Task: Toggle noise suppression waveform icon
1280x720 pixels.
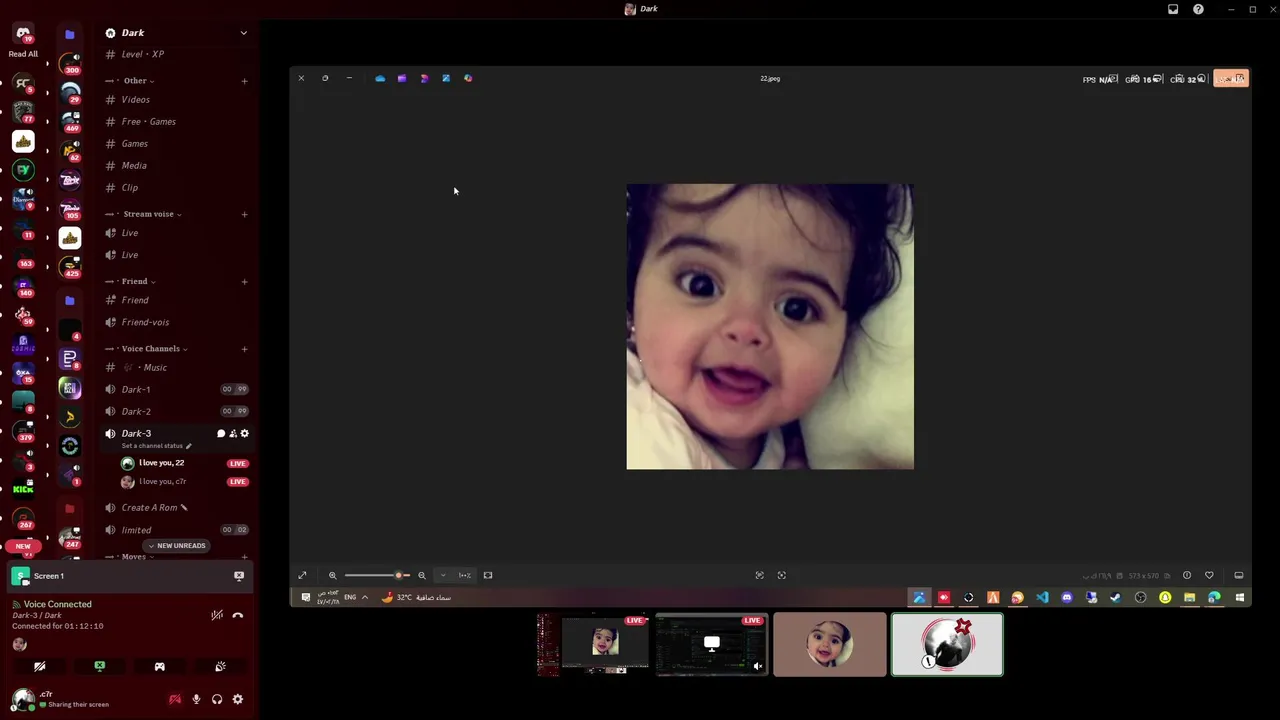Action: coord(217,615)
